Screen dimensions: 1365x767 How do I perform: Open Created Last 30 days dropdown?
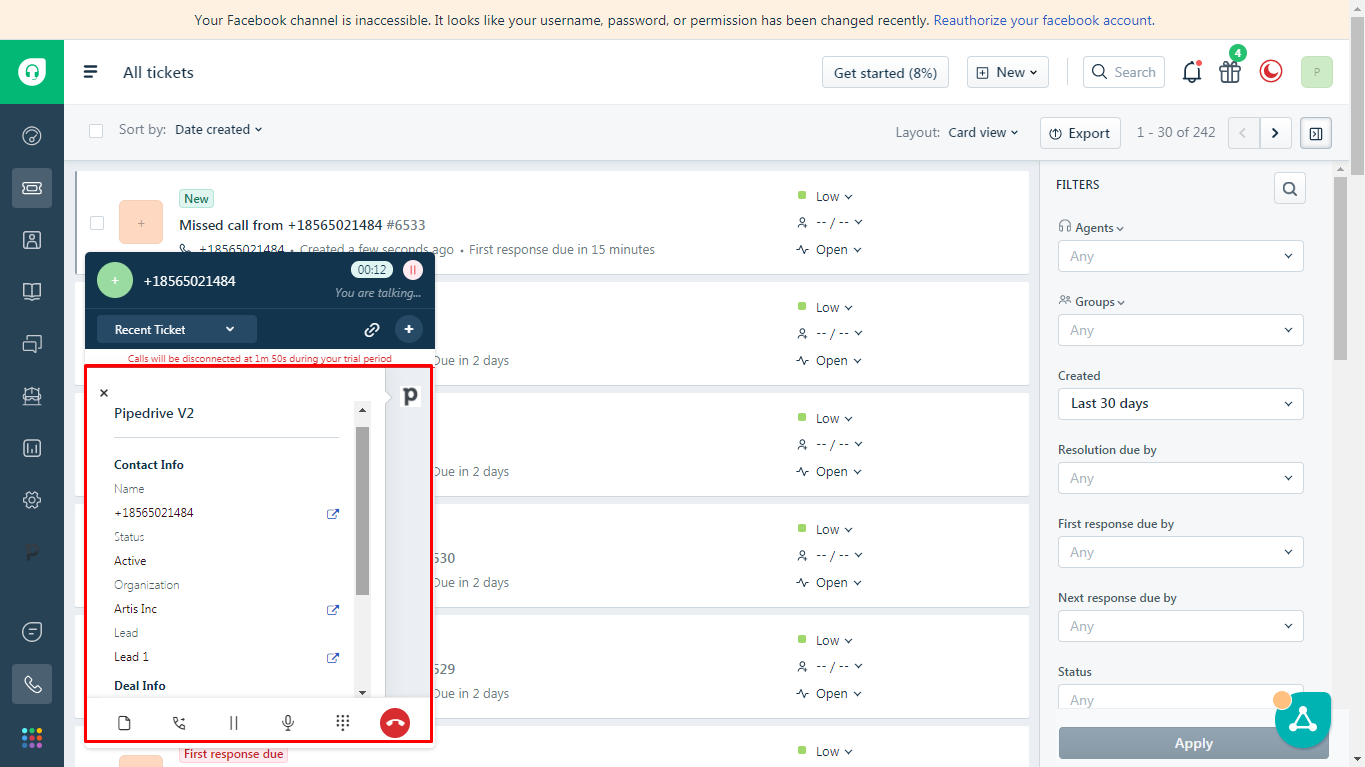[1181, 404]
